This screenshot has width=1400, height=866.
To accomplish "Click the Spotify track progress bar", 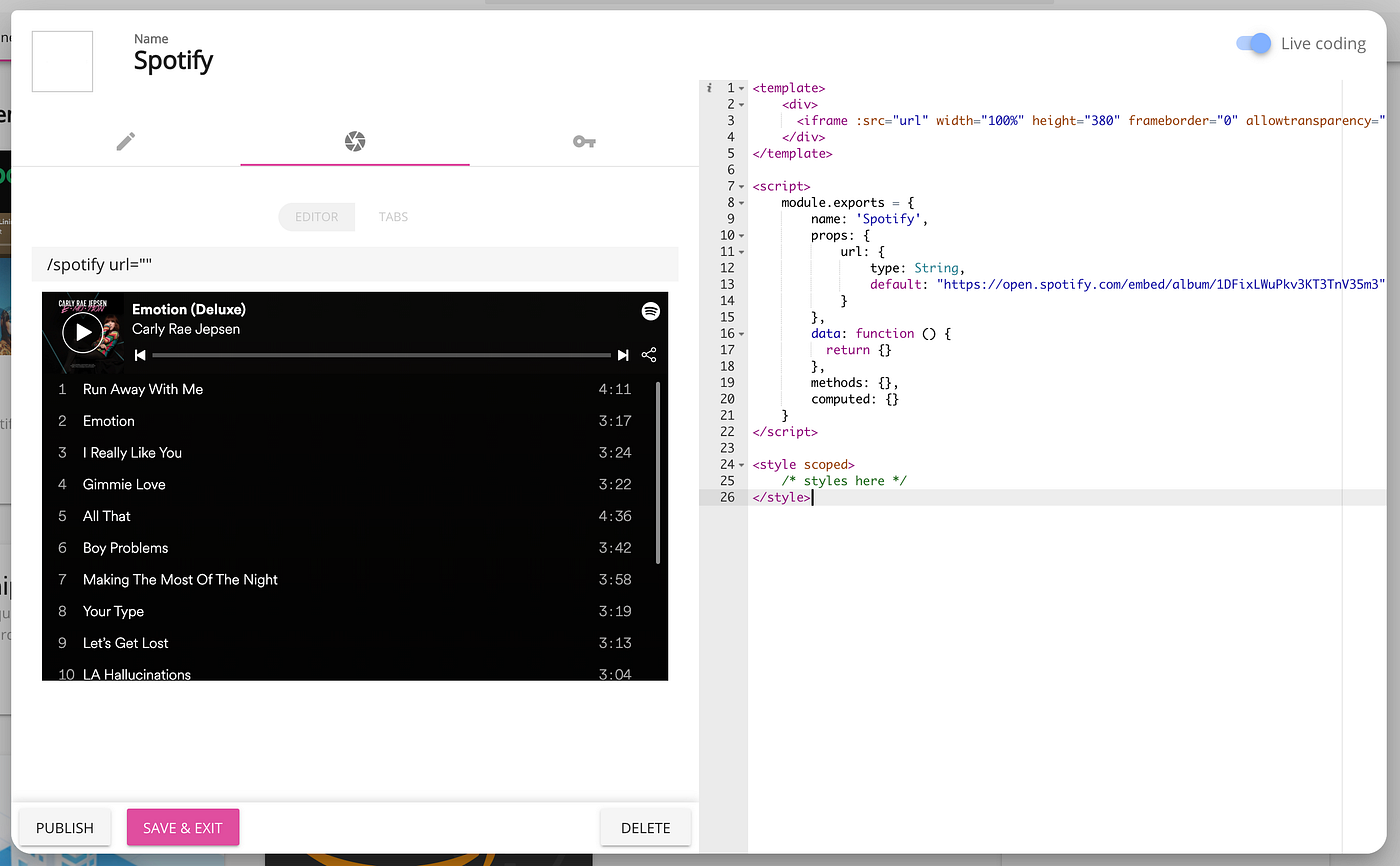I will (381, 355).
